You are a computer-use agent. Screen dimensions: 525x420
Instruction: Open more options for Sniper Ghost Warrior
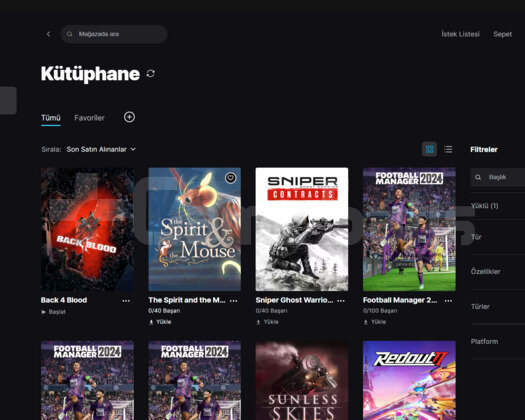coord(341,301)
